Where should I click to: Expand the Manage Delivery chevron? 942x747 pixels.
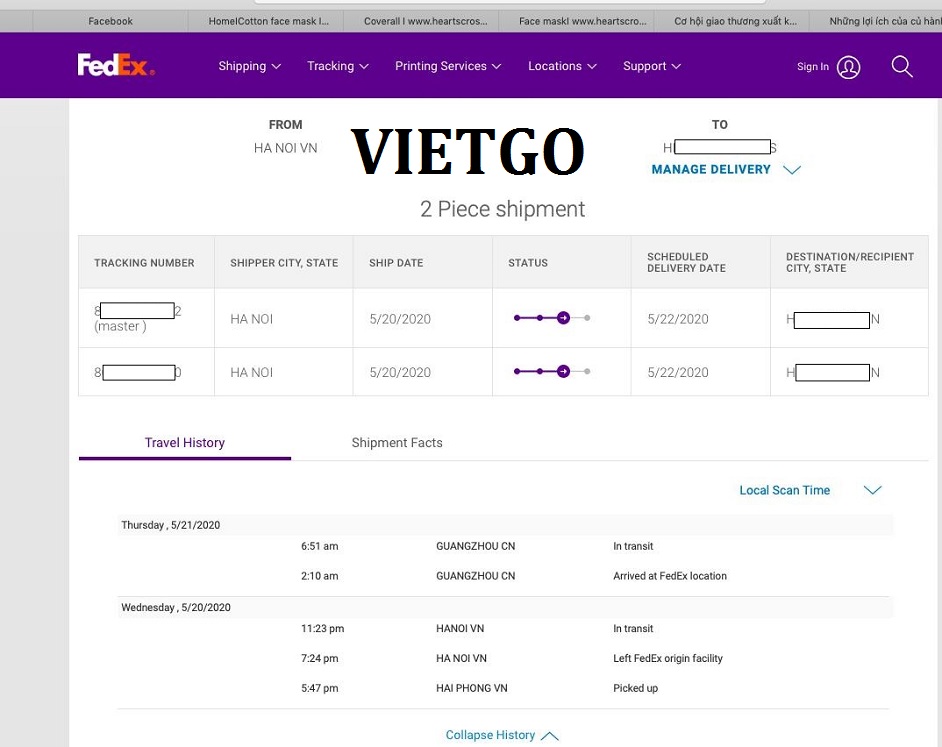tap(792, 170)
